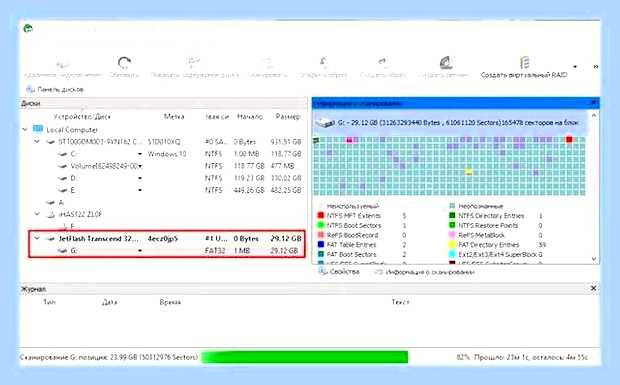Click the remote connection toolbar icon
620x385 pixels.
[x=62, y=63]
